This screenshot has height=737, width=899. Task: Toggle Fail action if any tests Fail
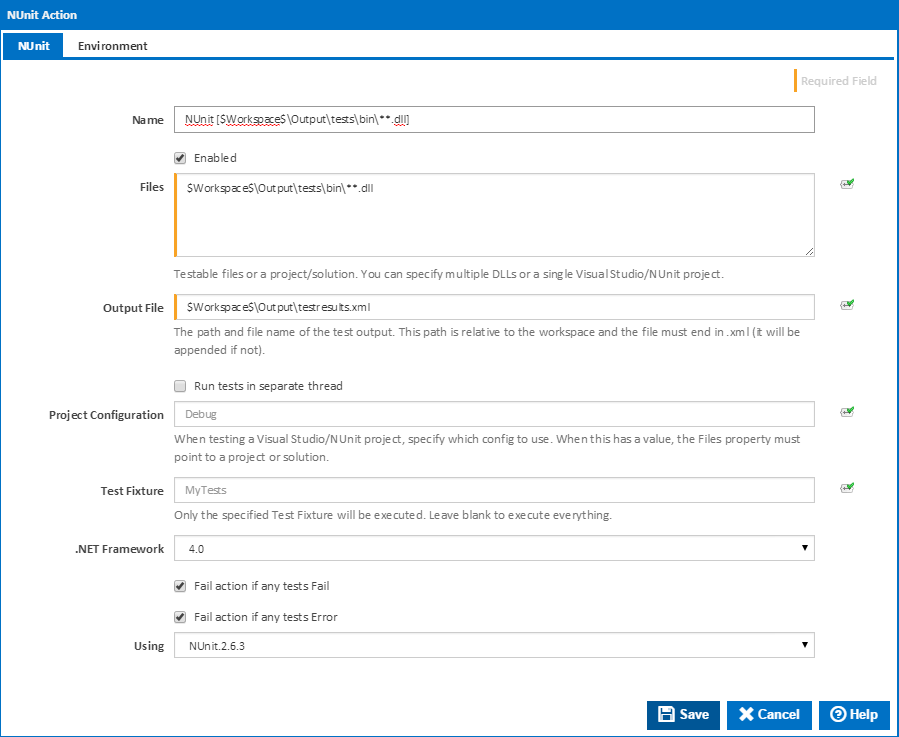point(180,586)
